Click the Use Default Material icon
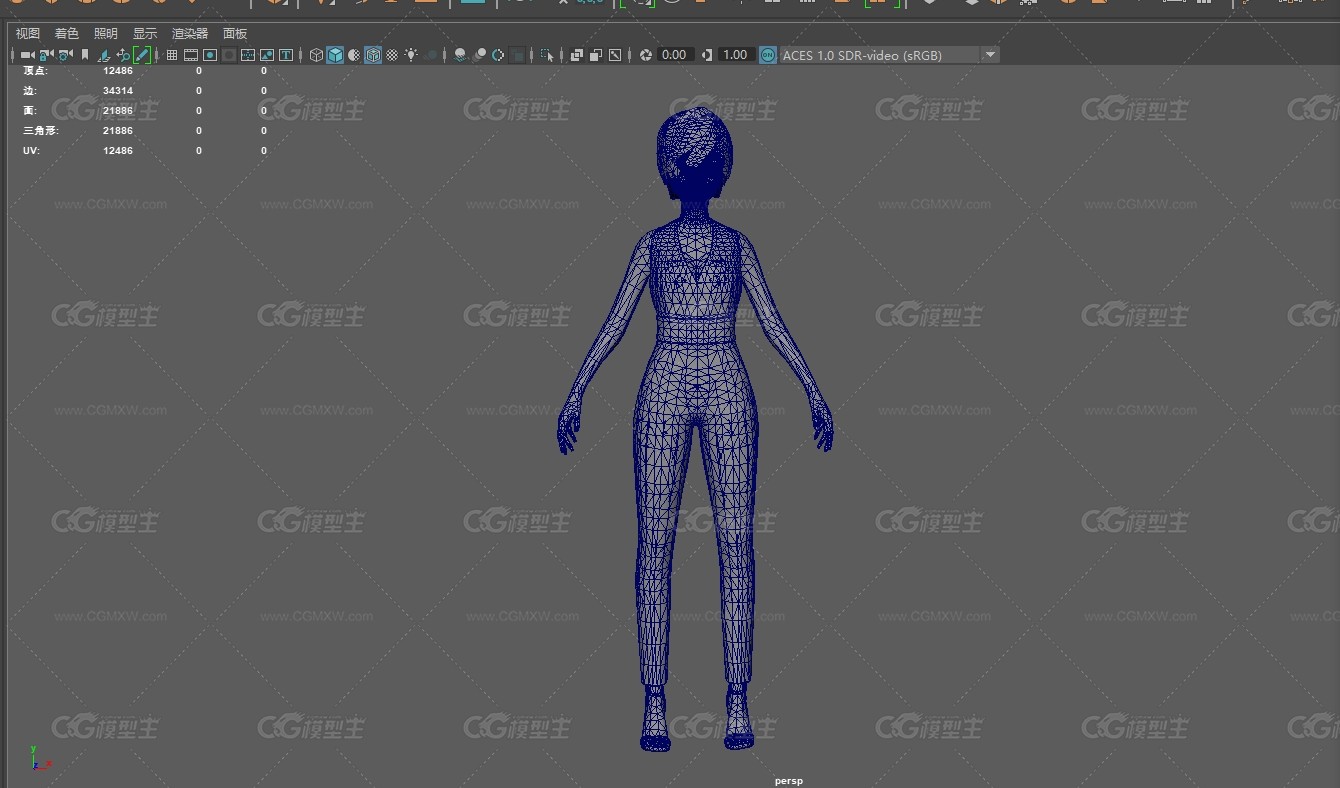The image size is (1340, 788). (354, 55)
